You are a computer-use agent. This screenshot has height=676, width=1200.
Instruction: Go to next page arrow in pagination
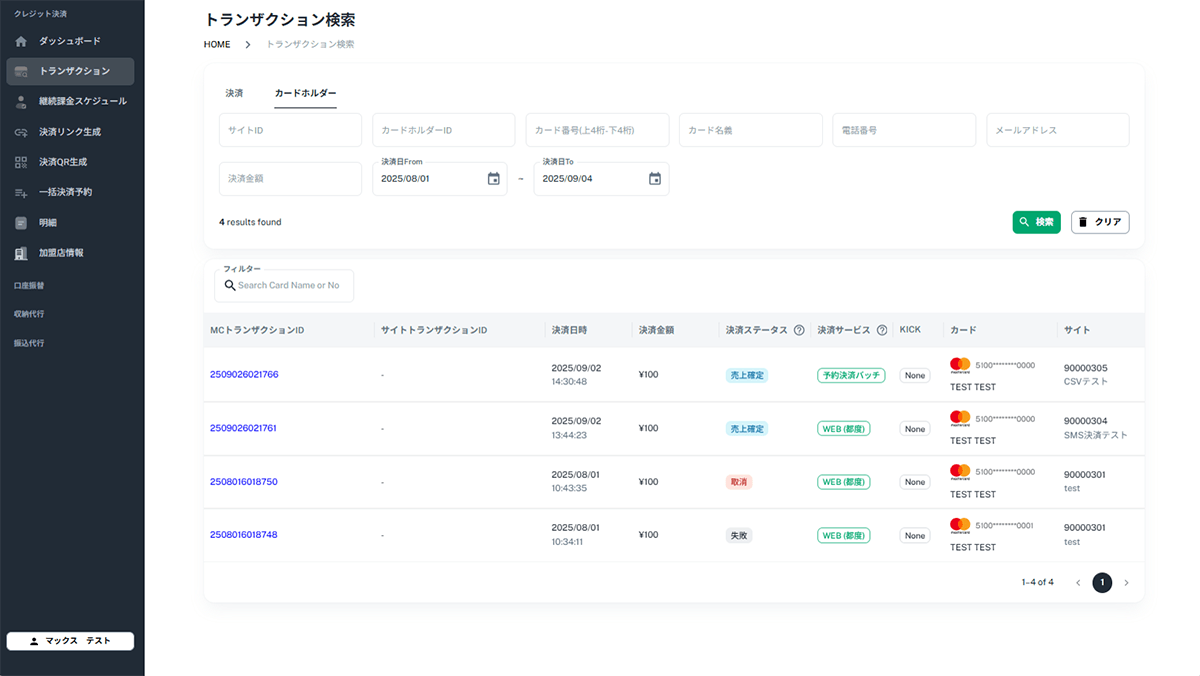click(1126, 583)
